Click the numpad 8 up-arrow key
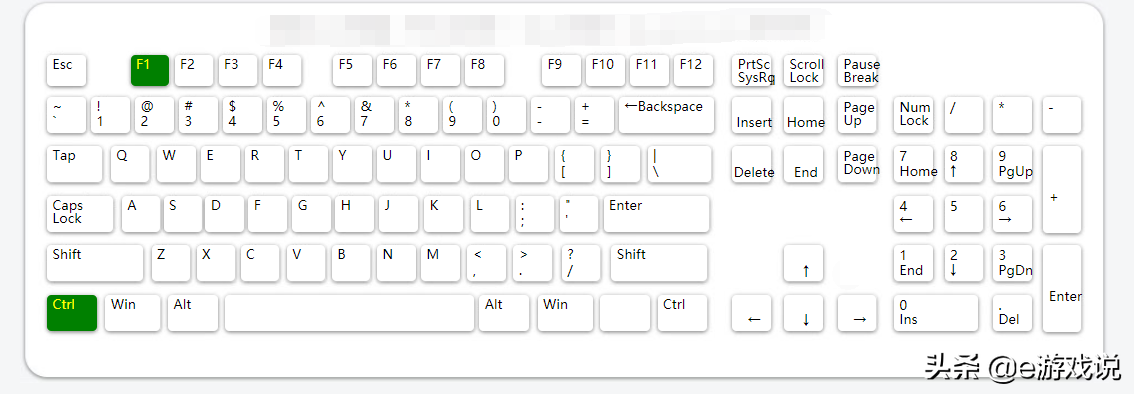This screenshot has height=394, width=1134. tap(964, 164)
